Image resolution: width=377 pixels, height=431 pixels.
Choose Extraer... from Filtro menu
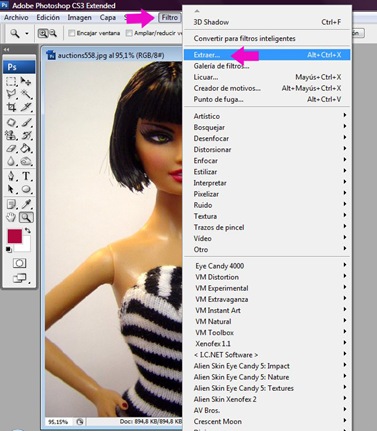coord(267,55)
